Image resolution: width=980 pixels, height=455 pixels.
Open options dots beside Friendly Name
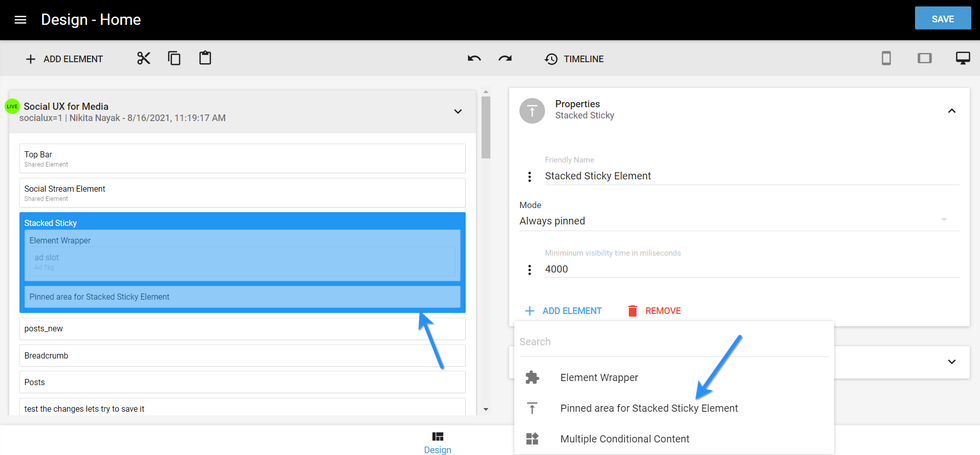tap(530, 177)
